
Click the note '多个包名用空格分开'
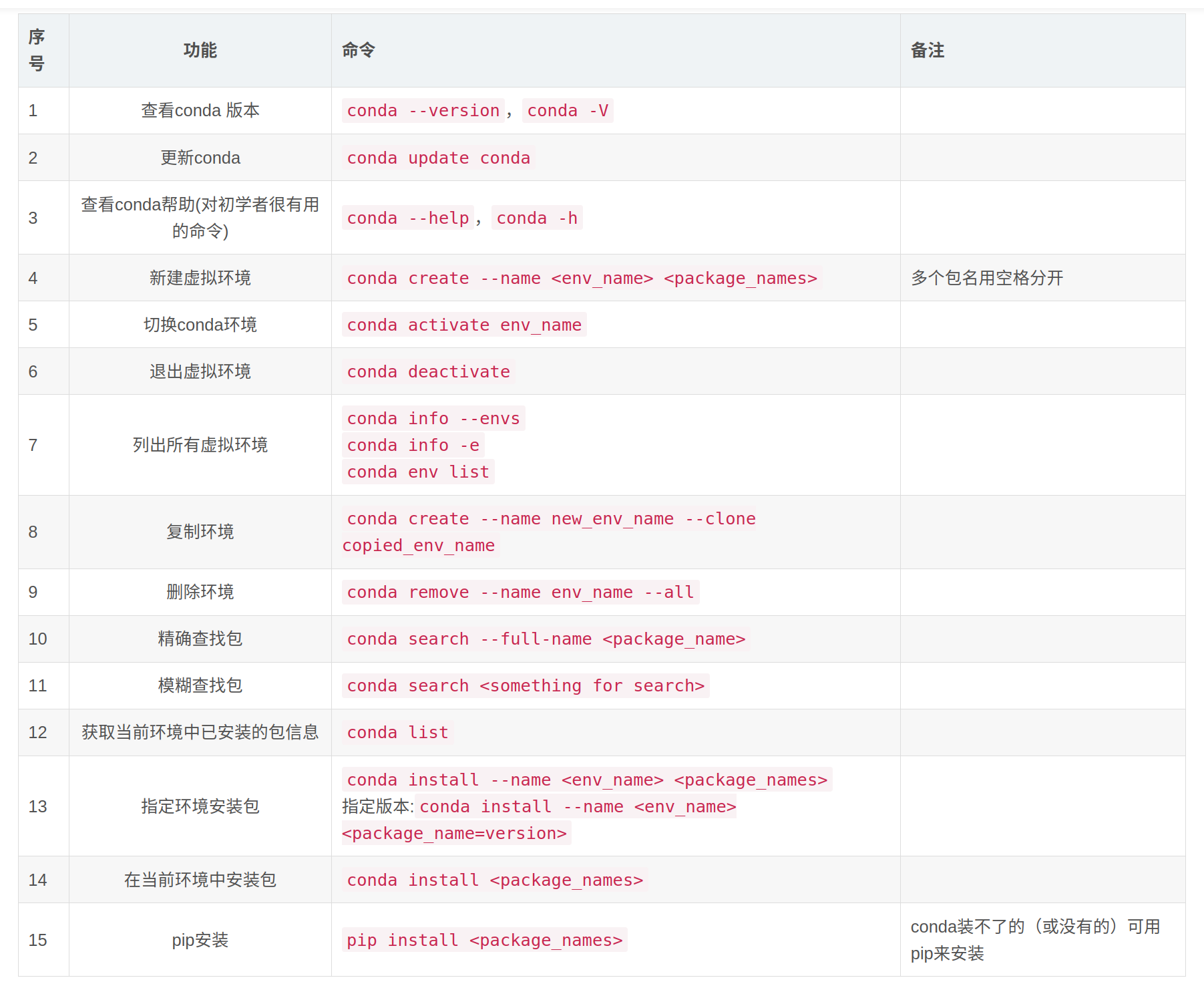(987, 278)
